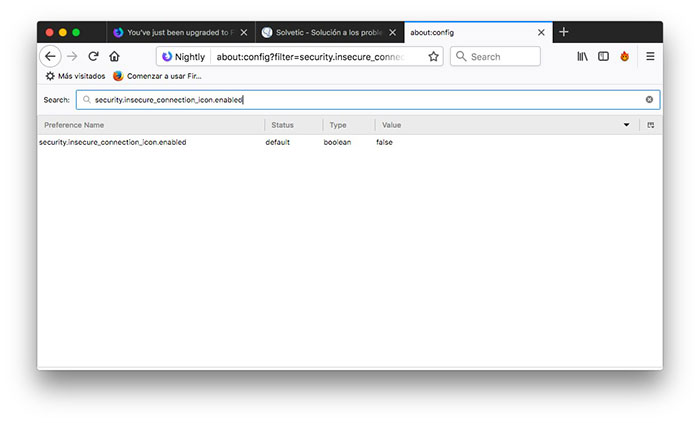The image size is (700, 423).
Task: Click the Firefox icon bookmark Comenzar a usar
Action: (x=118, y=76)
